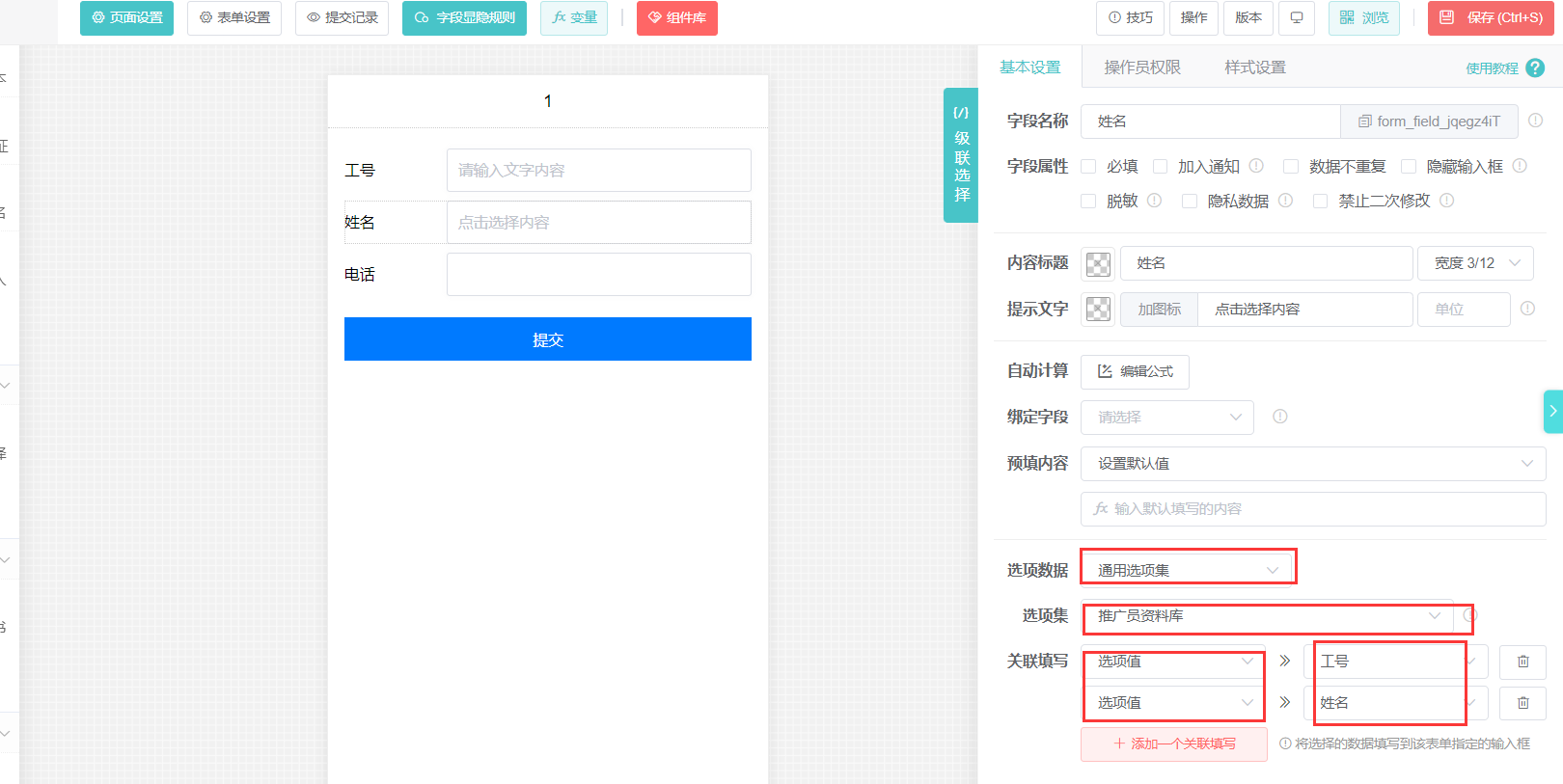This screenshot has height=784, width=1563.
Task: Expand the collapsed right edge panel arrow
Action: tap(1553, 412)
